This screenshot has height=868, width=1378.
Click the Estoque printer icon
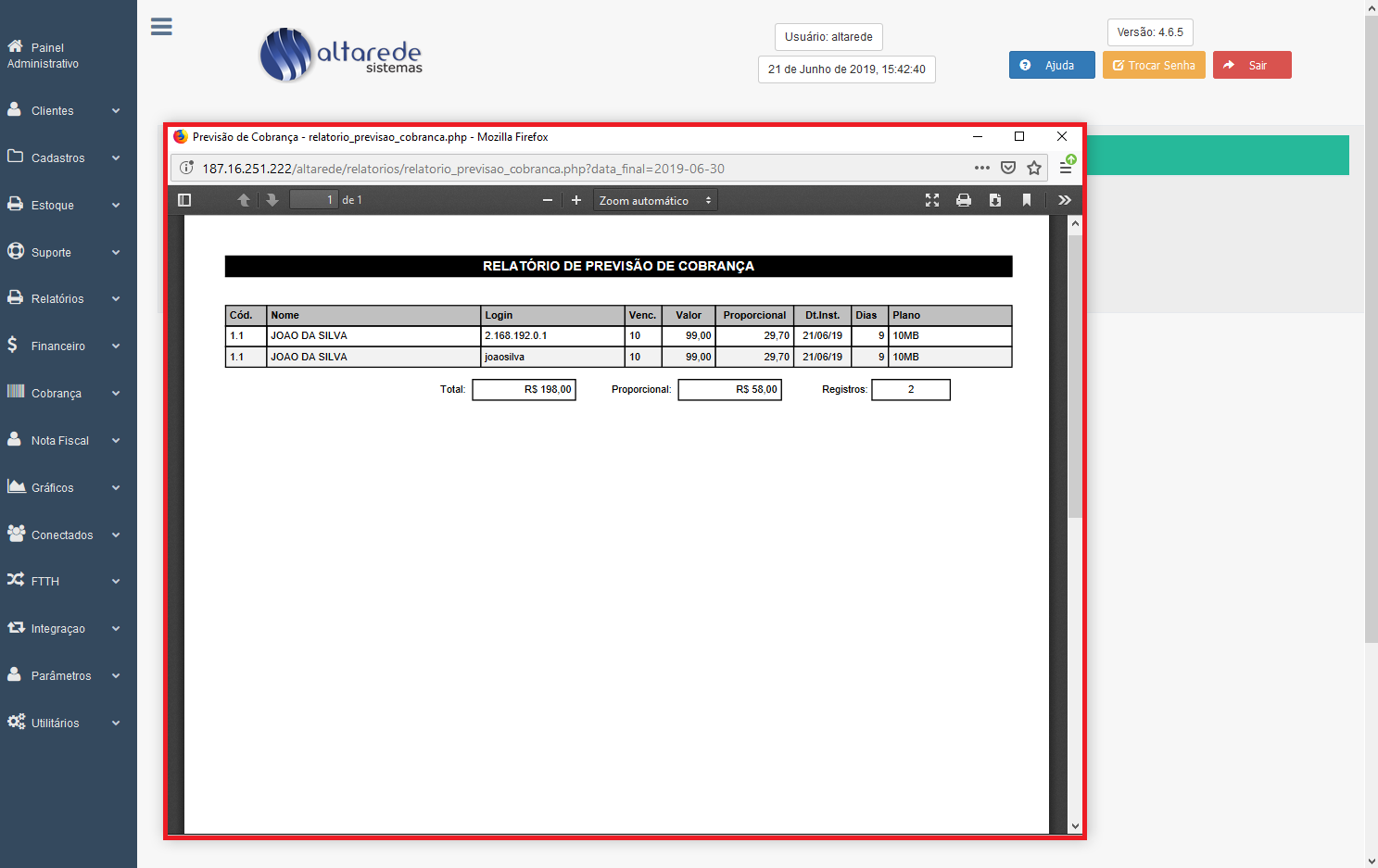pos(15,204)
